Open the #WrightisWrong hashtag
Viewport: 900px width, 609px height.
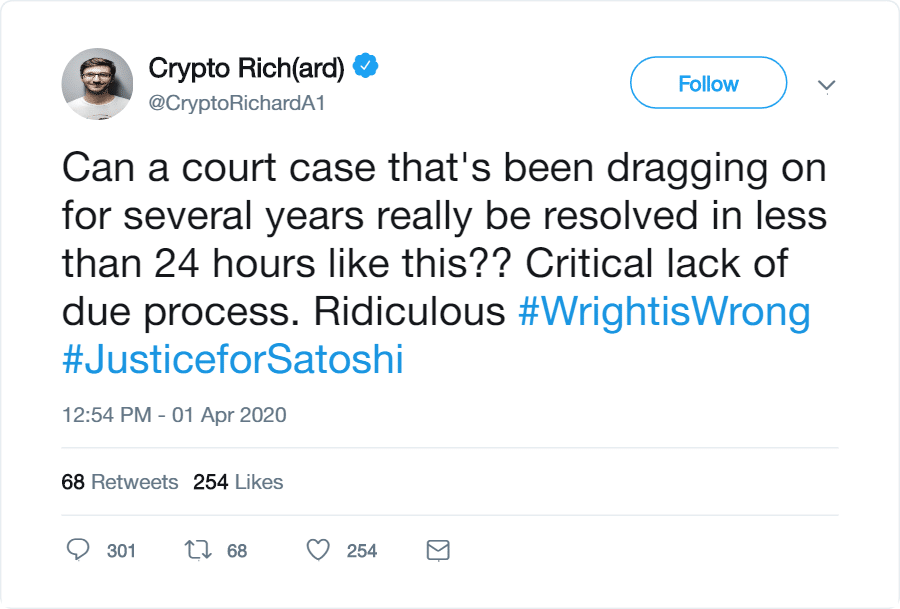coord(663,312)
